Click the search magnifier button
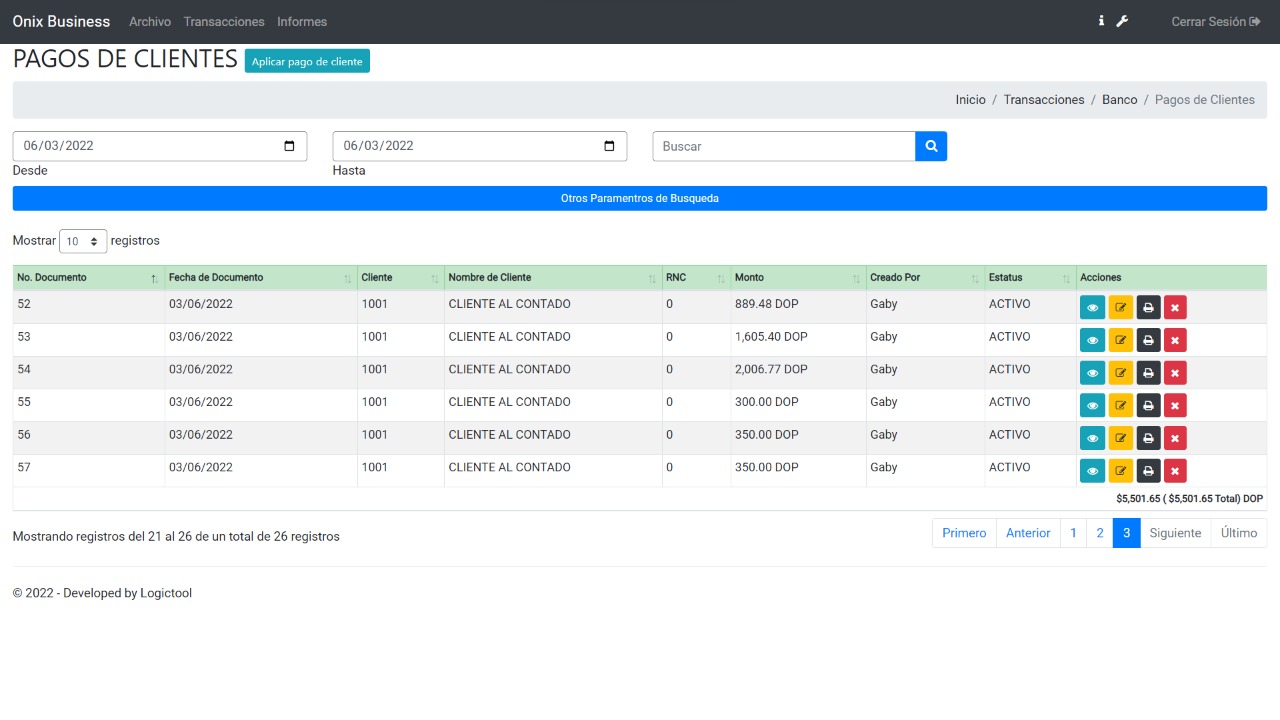1280x720 pixels. click(931, 146)
